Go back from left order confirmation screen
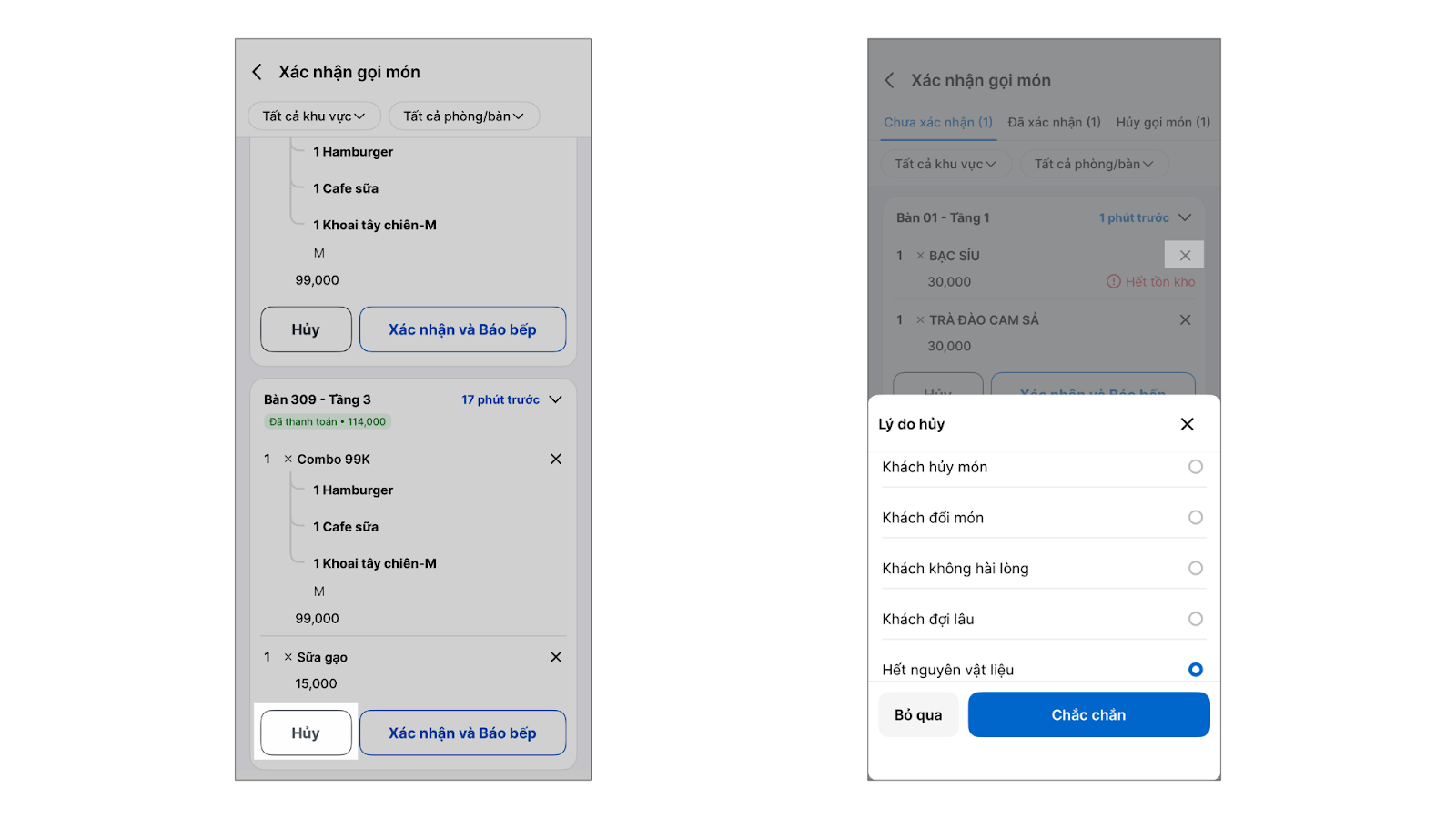The width and height of the screenshot is (1456, 819). pyautogui.click(x=257, y=72)
